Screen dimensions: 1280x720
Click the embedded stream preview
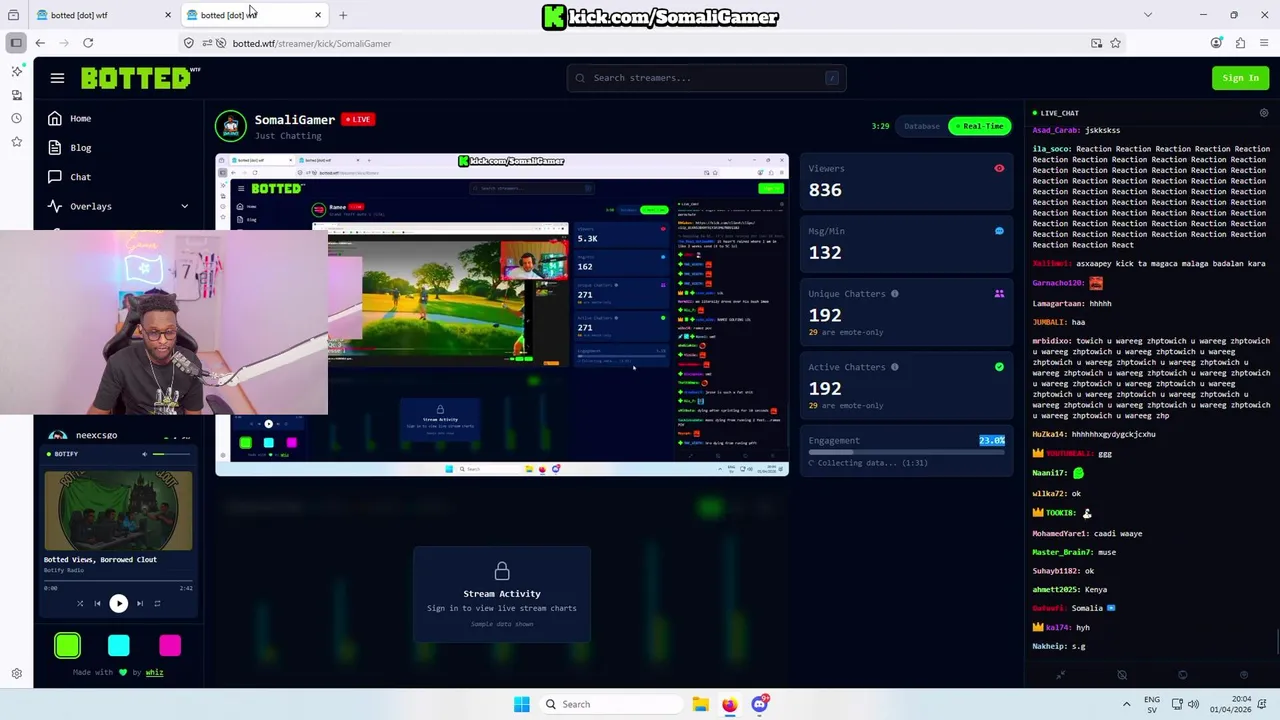(x=502, y=314)
